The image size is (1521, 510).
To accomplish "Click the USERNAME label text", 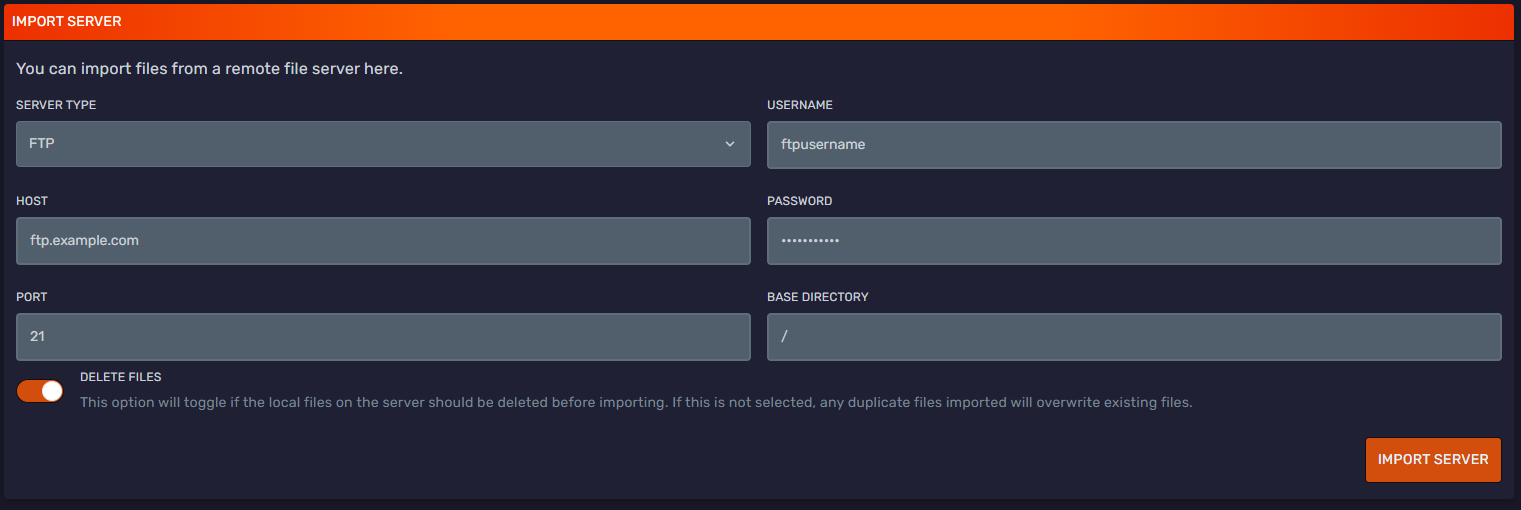I will click(799, 105).
